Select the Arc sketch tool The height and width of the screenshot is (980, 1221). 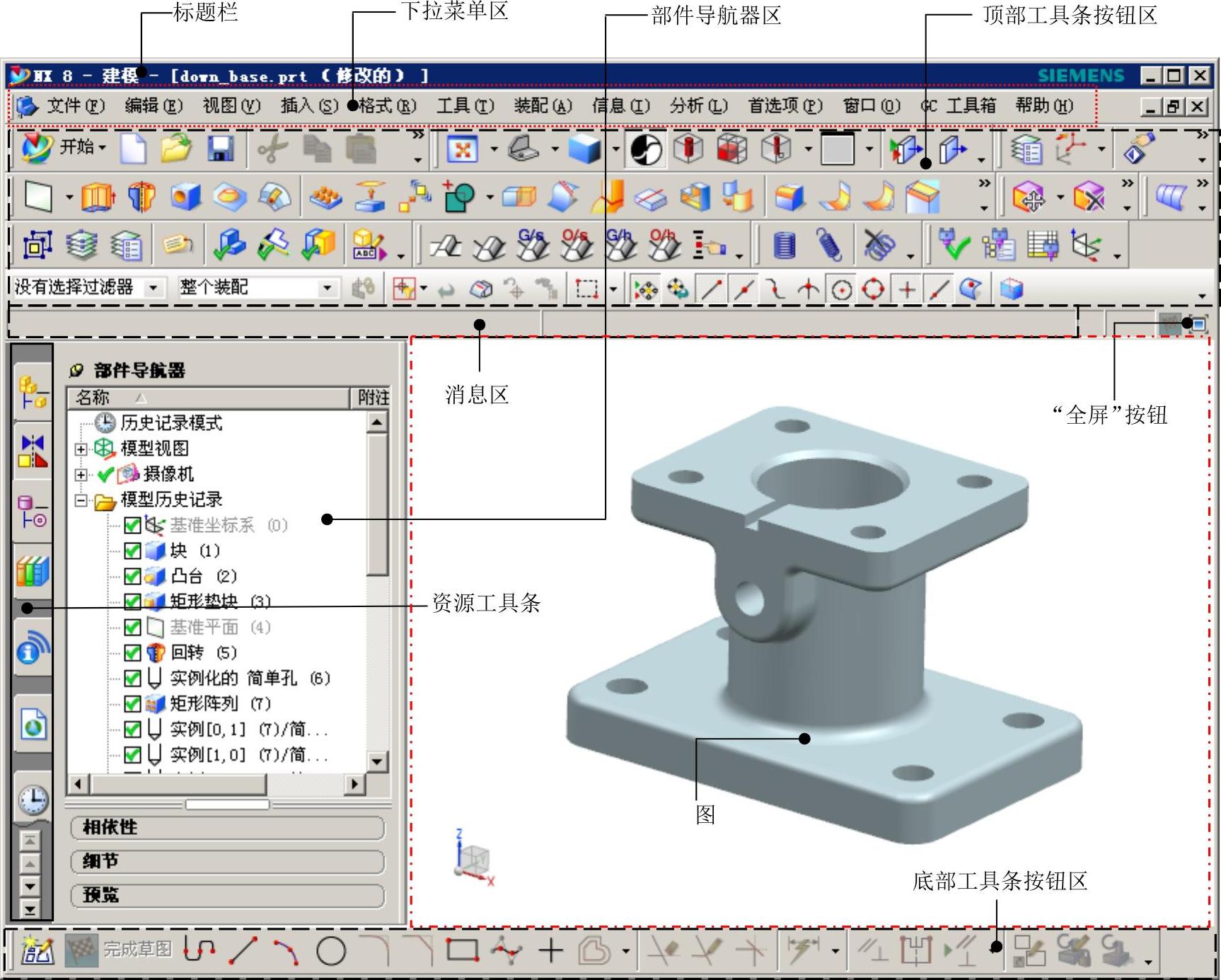pyautogui.click(x=286, y=951)
